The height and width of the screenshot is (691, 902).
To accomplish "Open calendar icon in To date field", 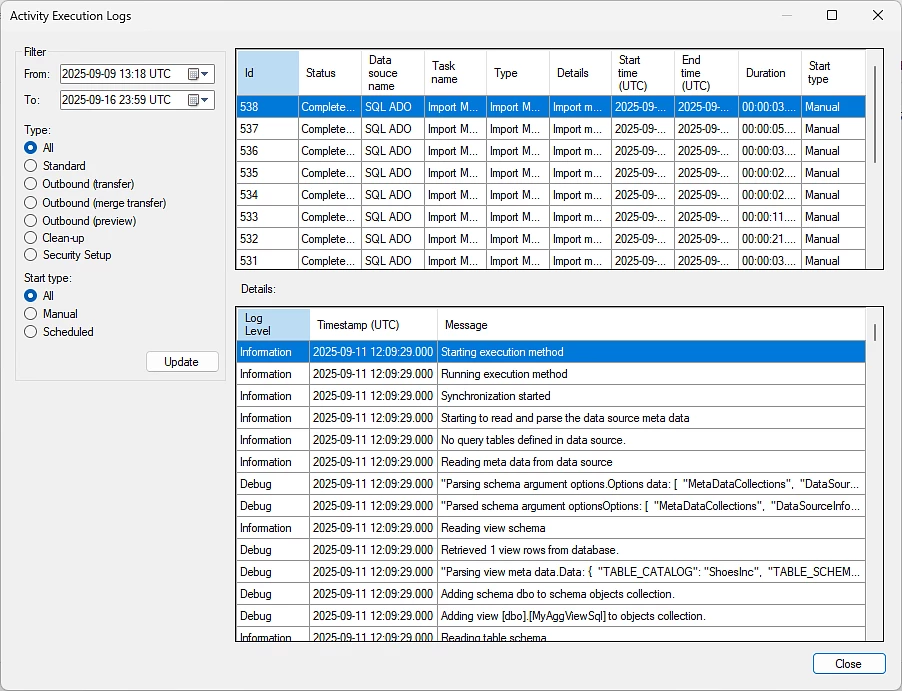I will coord(194,100).
